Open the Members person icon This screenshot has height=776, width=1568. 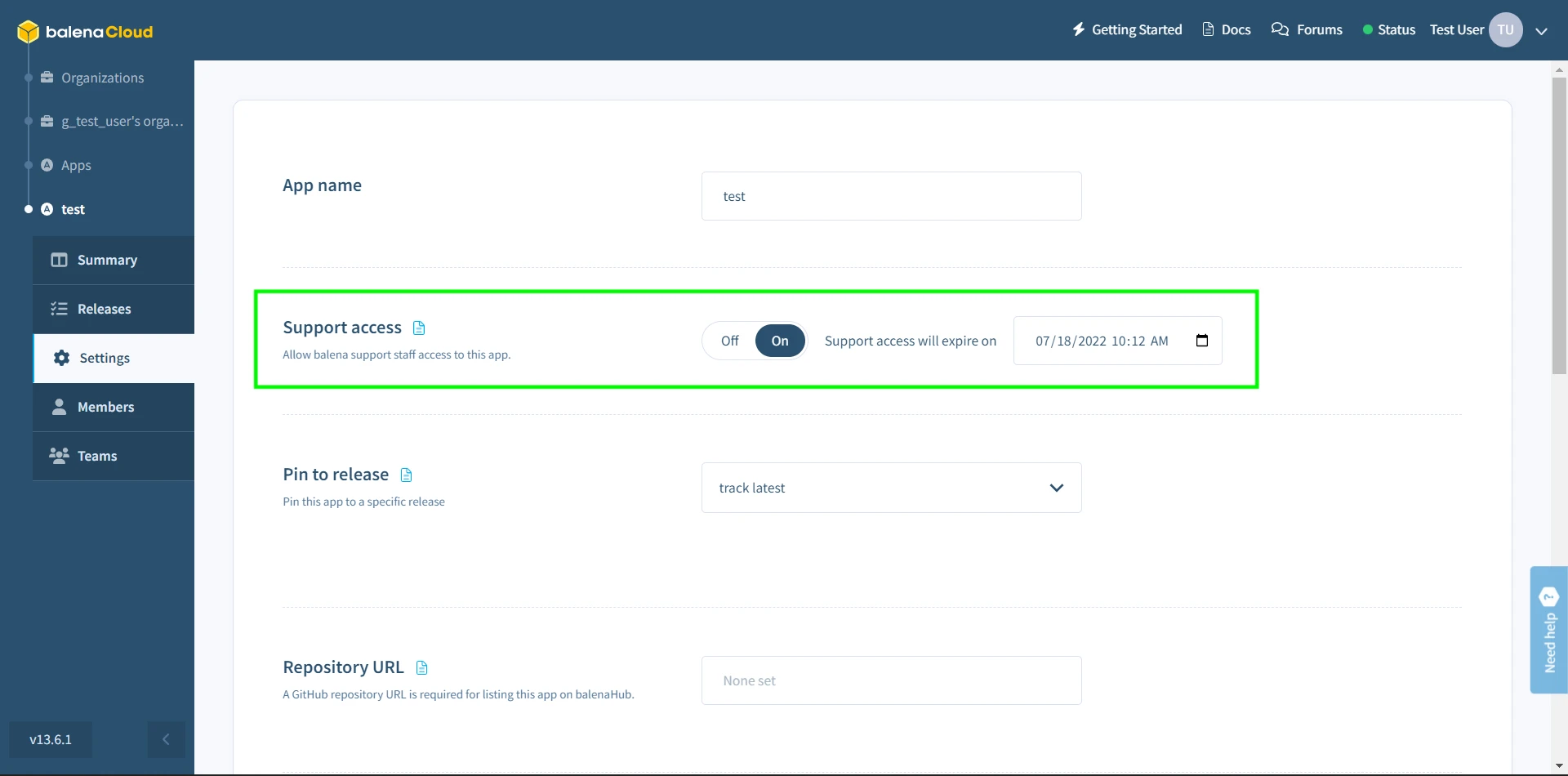coord(60,406)
